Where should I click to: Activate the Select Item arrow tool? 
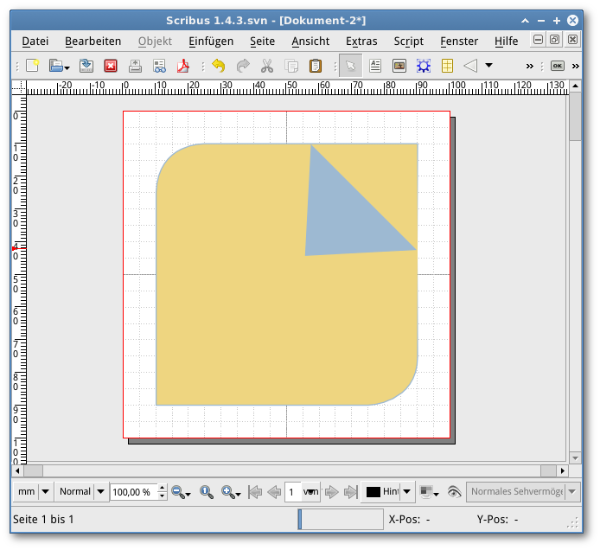pyautogui.click(x=351, y=66)
